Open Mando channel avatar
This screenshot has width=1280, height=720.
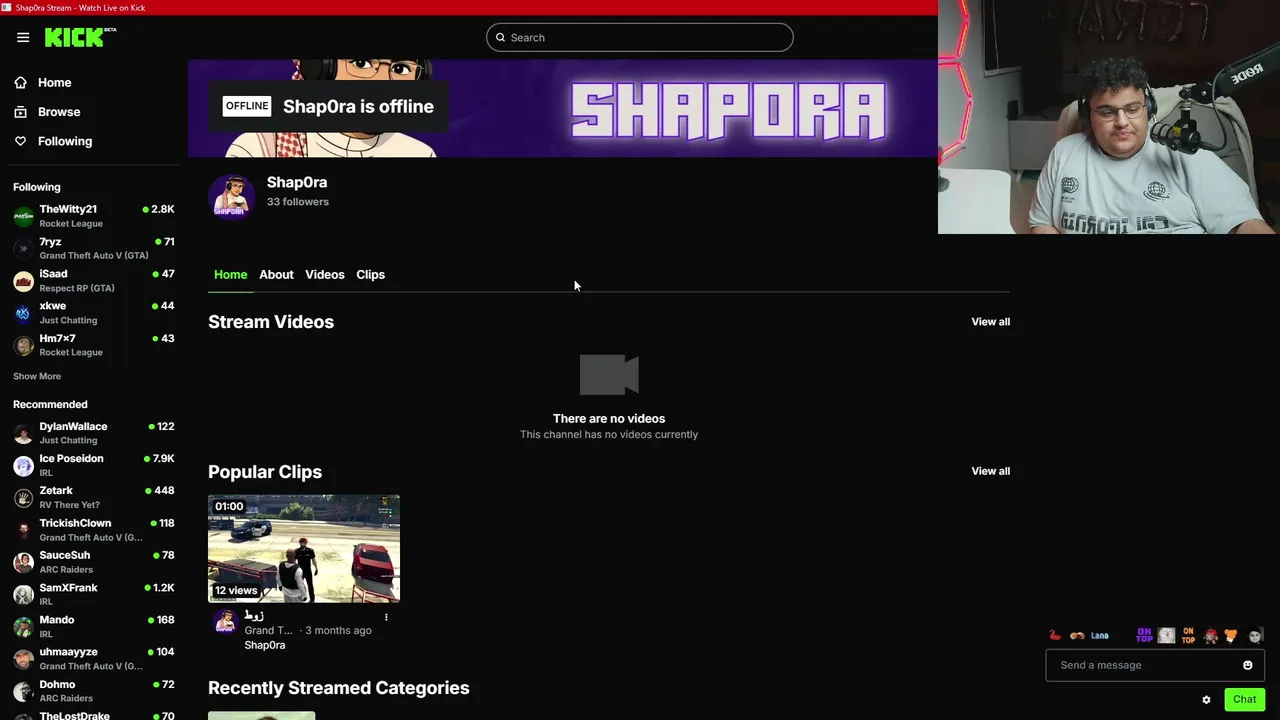(24, 627)
